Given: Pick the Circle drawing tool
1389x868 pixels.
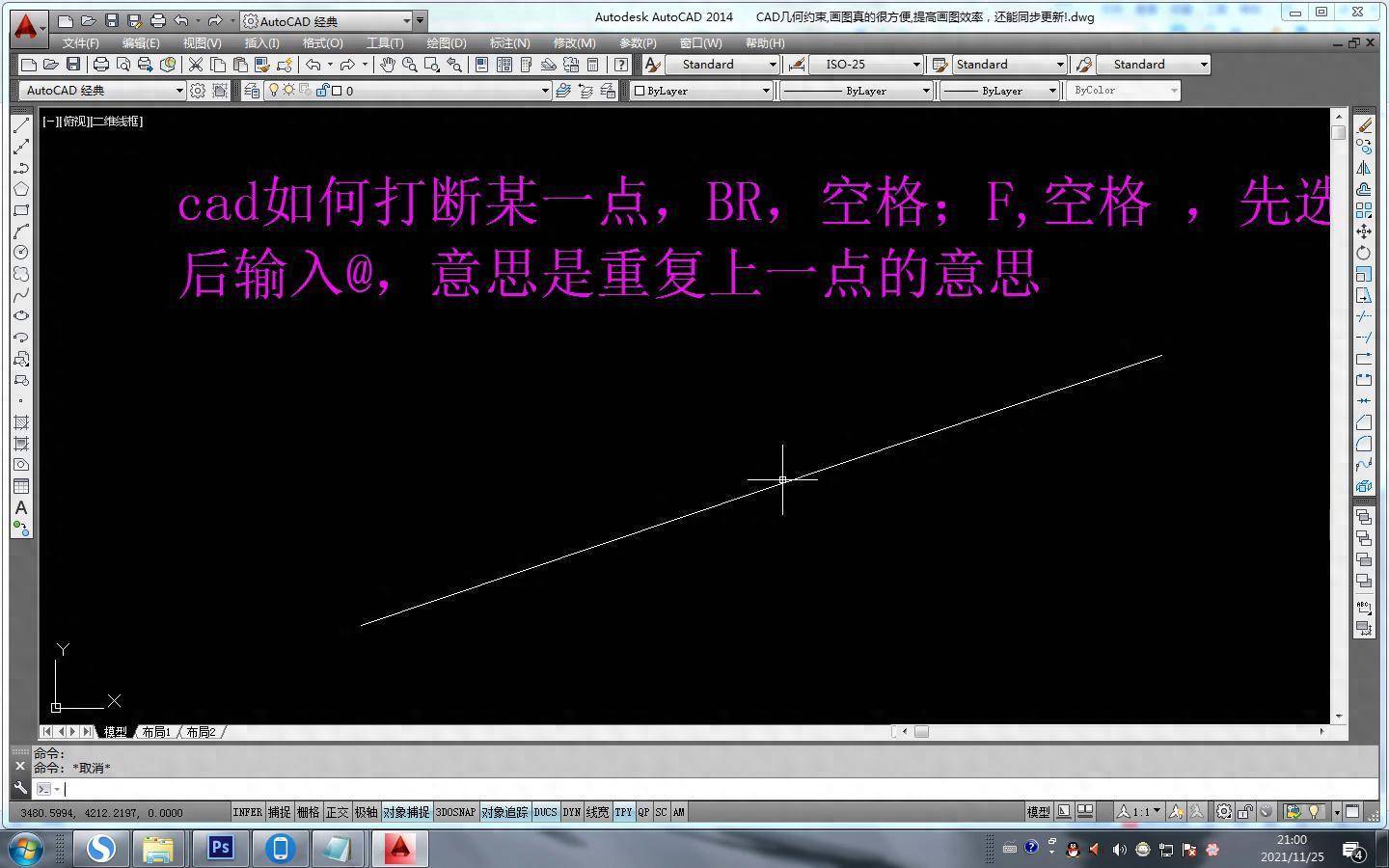Looking at the screenshot, I should point(21,253).
